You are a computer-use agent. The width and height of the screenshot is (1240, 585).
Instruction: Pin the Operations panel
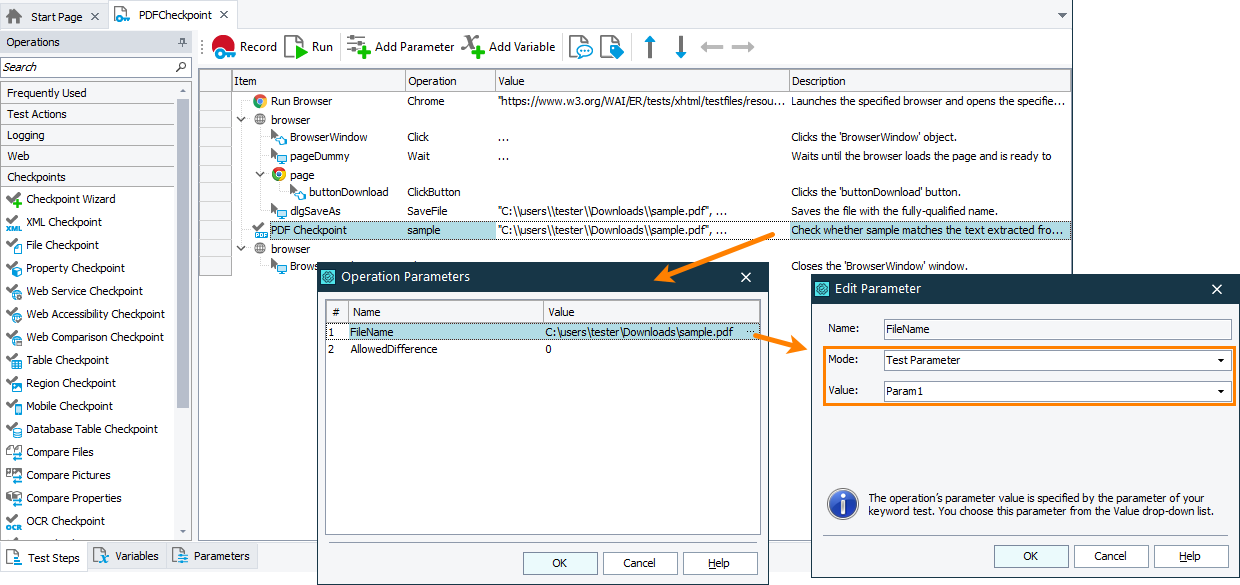click(x=182, y=42)
